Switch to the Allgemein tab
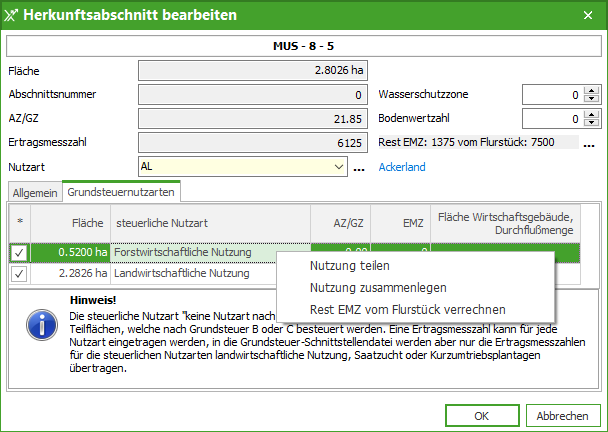Screen dimensions: 608x432 point(35,193)
